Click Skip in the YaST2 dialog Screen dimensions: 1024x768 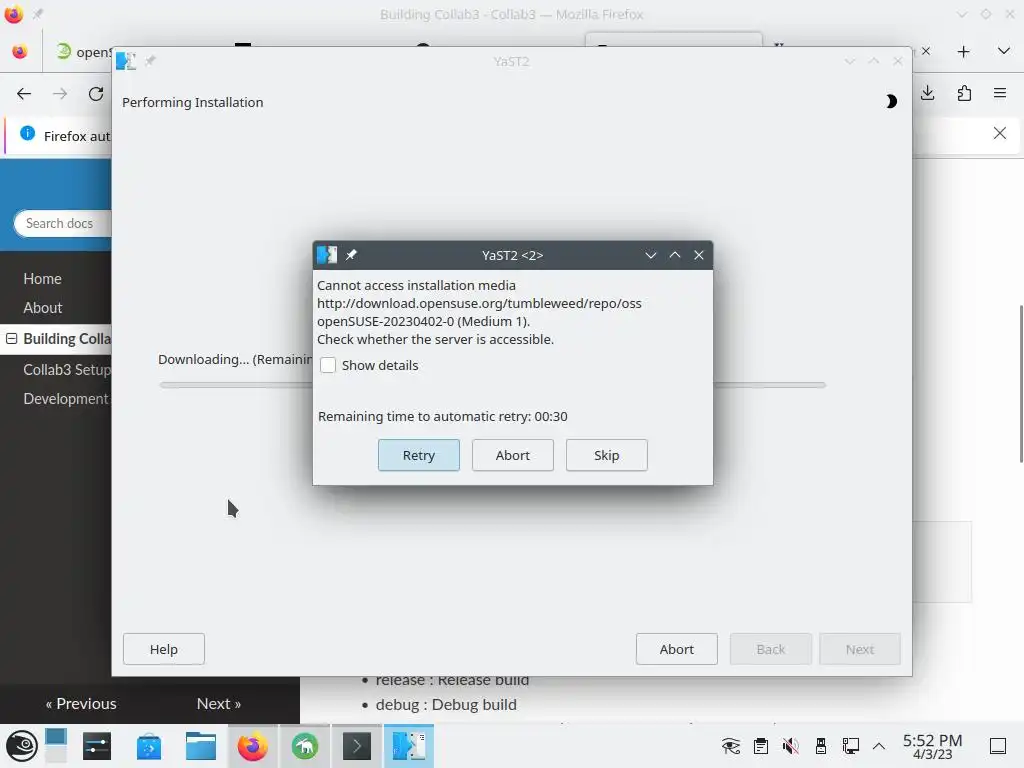tap(607, 455)
